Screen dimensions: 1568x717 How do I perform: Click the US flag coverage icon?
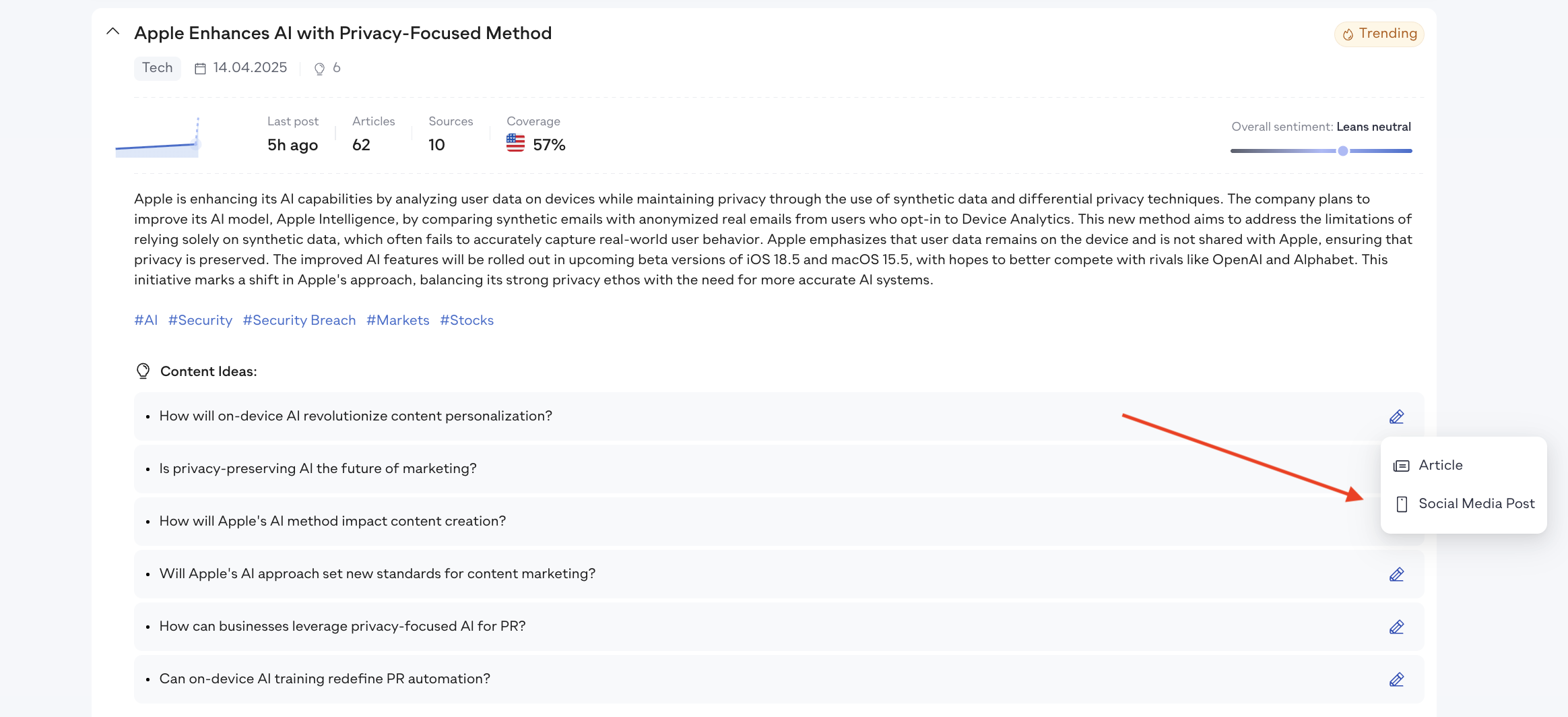[x=515, y=144]
